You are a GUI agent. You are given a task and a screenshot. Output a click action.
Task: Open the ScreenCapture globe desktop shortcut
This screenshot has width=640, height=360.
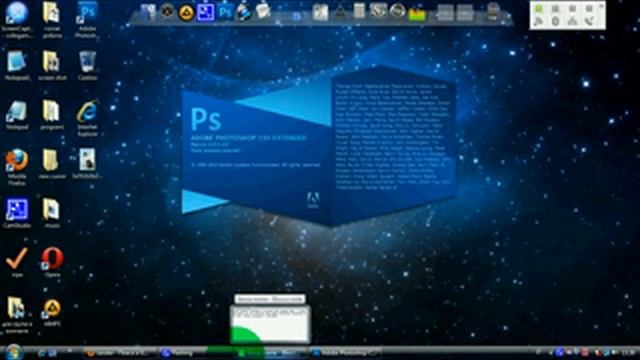coord(17,19)
